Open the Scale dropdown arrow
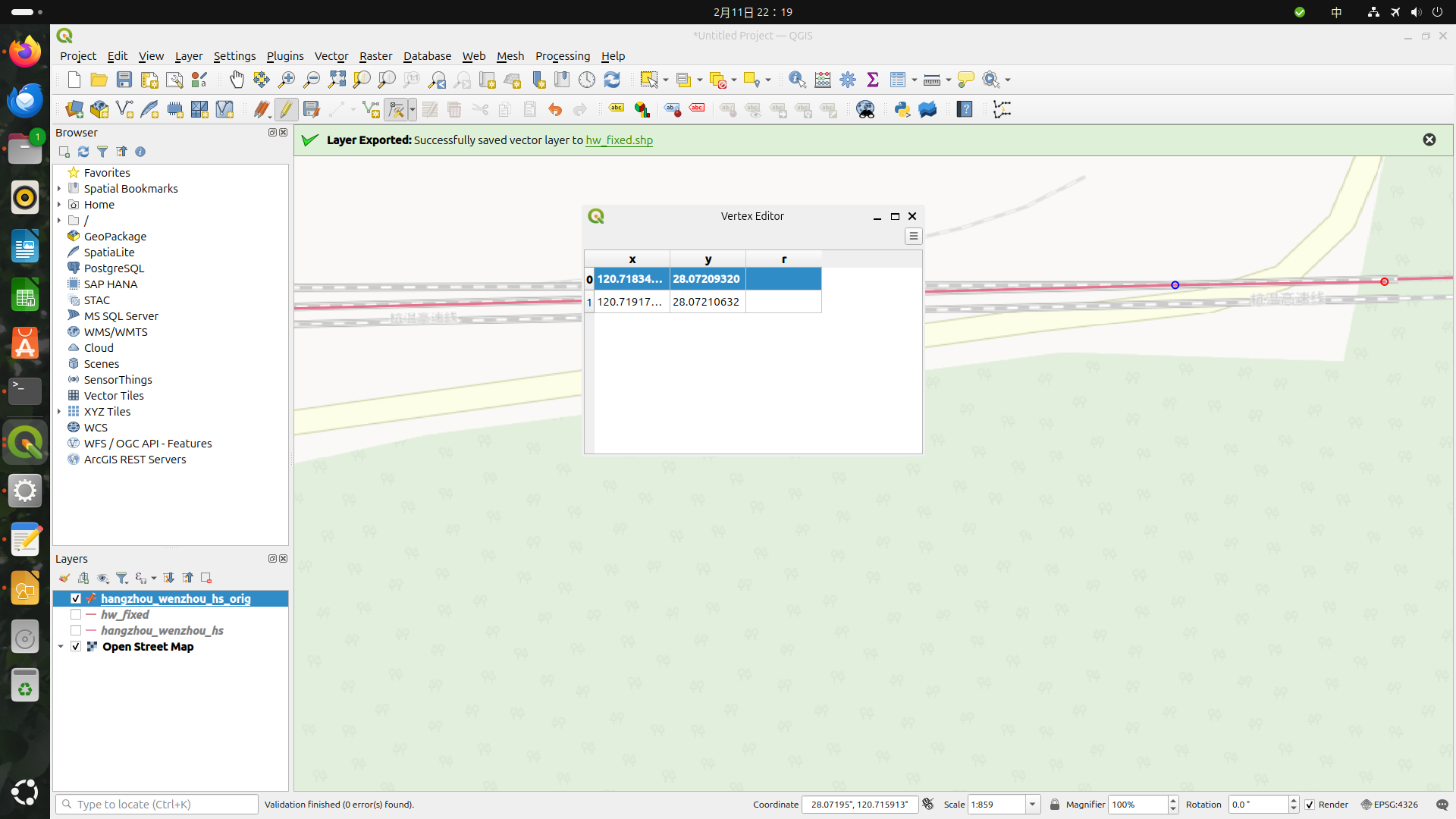This screenshot has width=1456, height=819. pos(1032,805)
